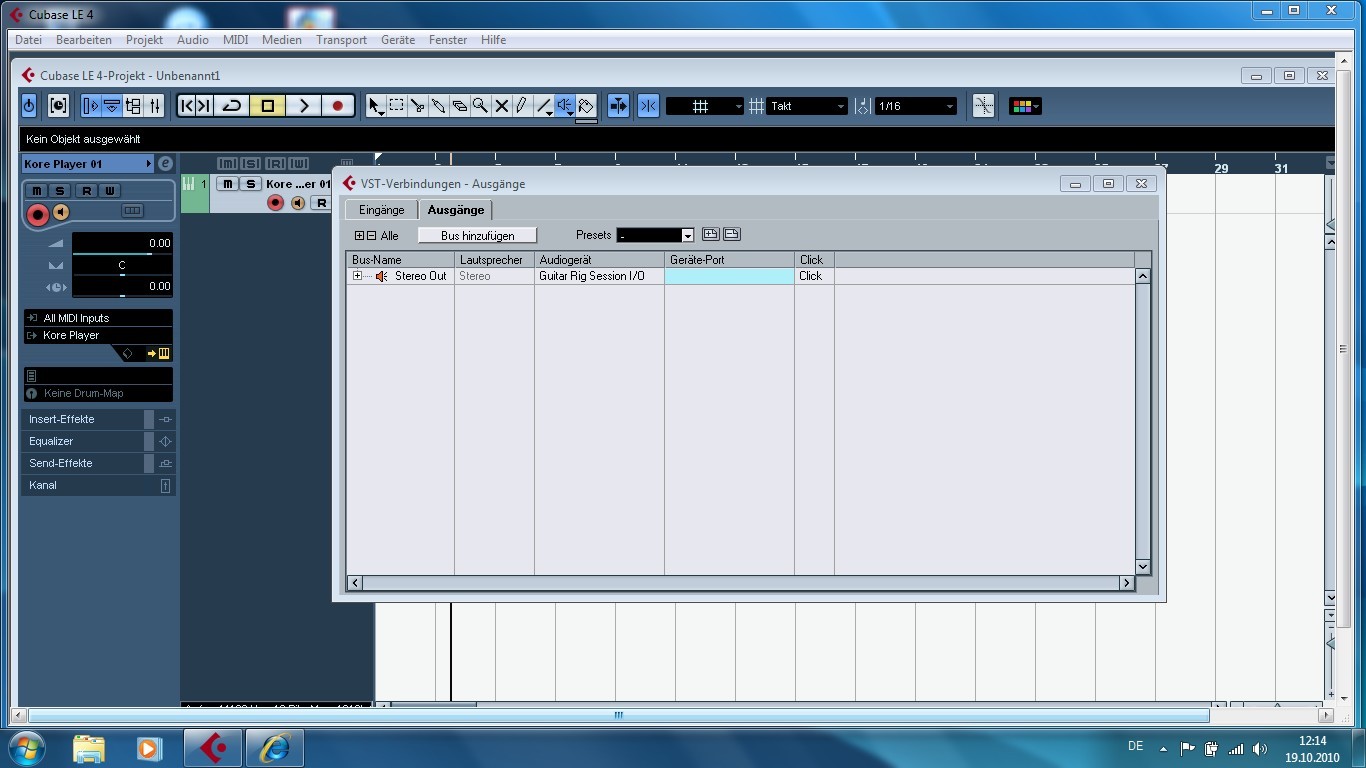This screenshot has height=768, width=1366.
Task: Toggle inspector Write automation W button
Action: pyautogui.click(x=110, y=191)
